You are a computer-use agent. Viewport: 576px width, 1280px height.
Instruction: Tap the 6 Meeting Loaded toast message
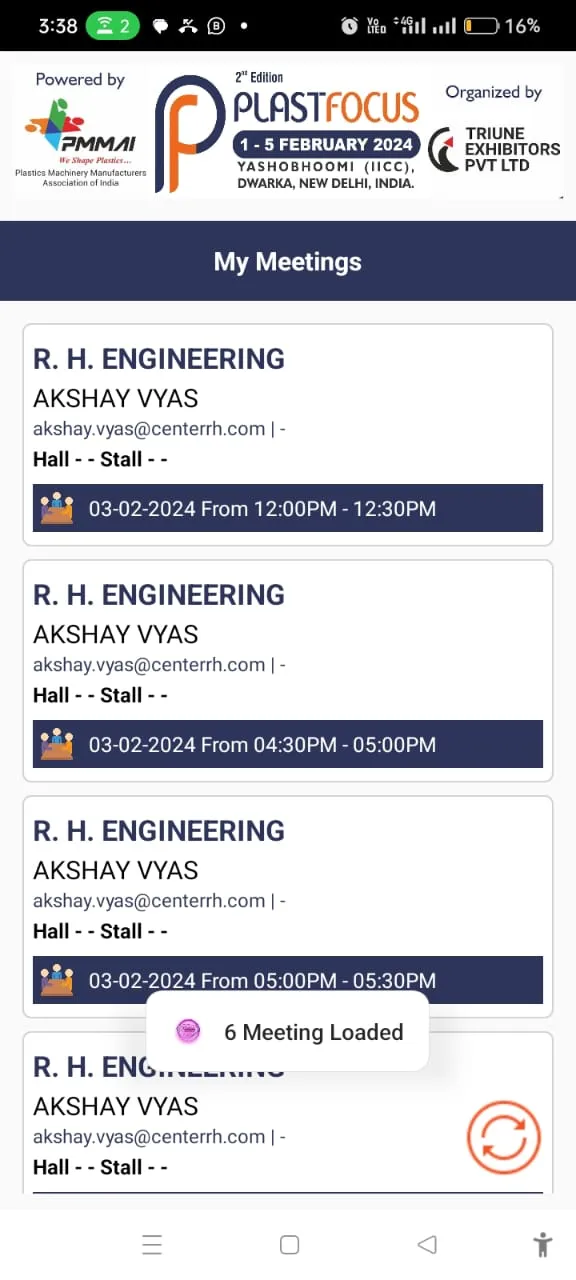288,1031
